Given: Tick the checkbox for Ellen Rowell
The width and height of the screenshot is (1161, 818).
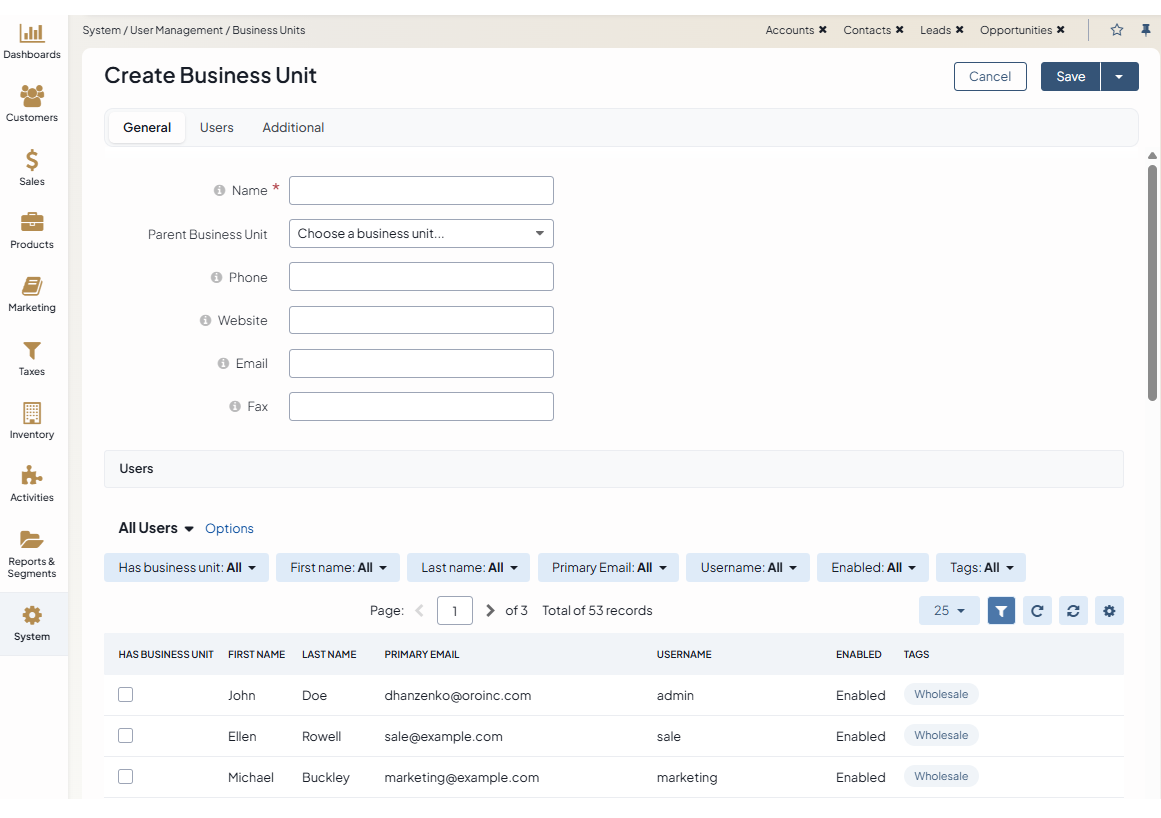Looking at the screenshot, I should (125, 736).
